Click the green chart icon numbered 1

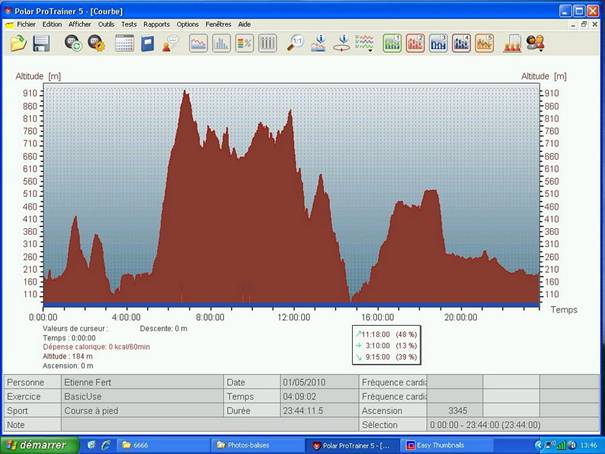pos(392,43)
